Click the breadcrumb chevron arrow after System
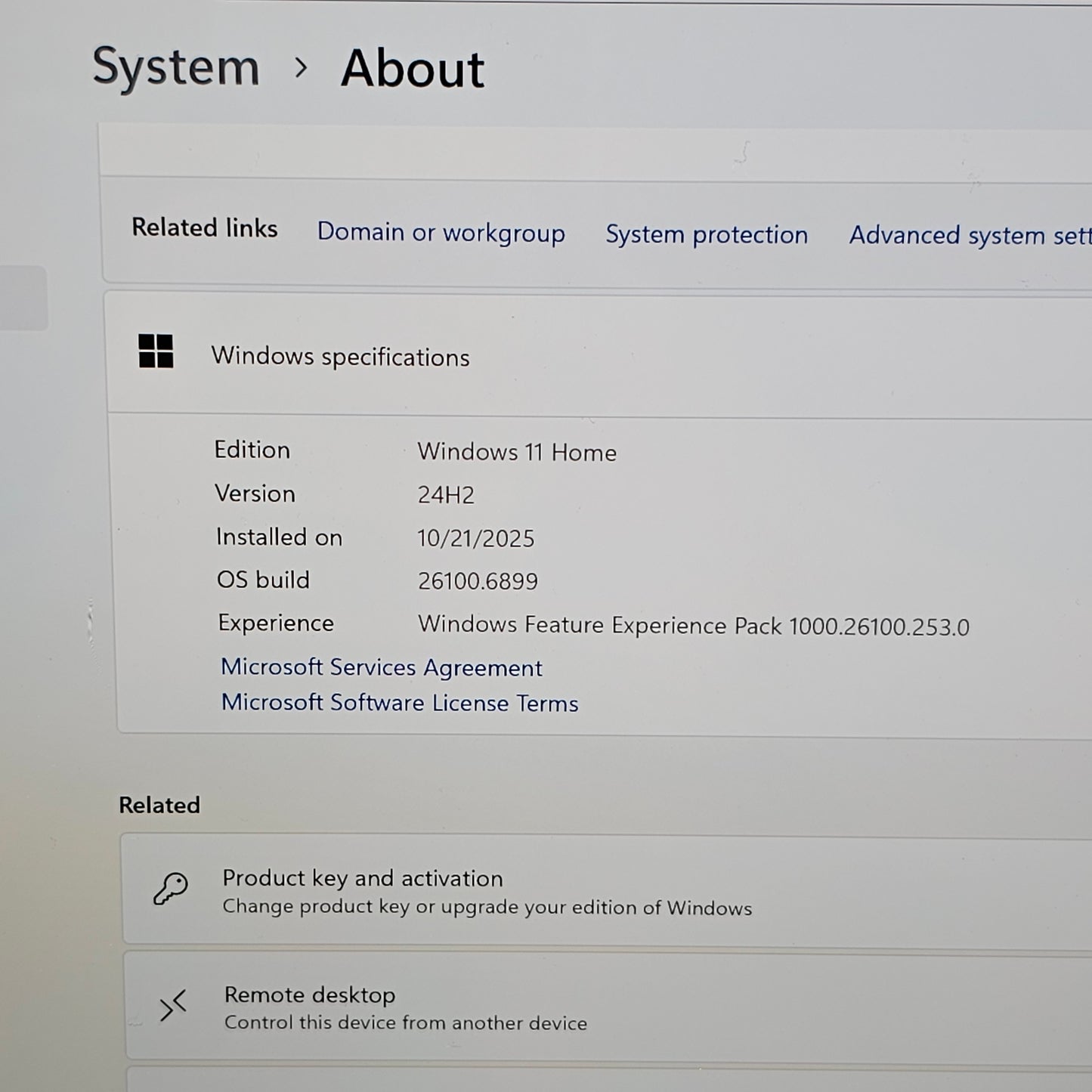The width and height of the screenshot is (1092, 1092). tap(301, 68)
